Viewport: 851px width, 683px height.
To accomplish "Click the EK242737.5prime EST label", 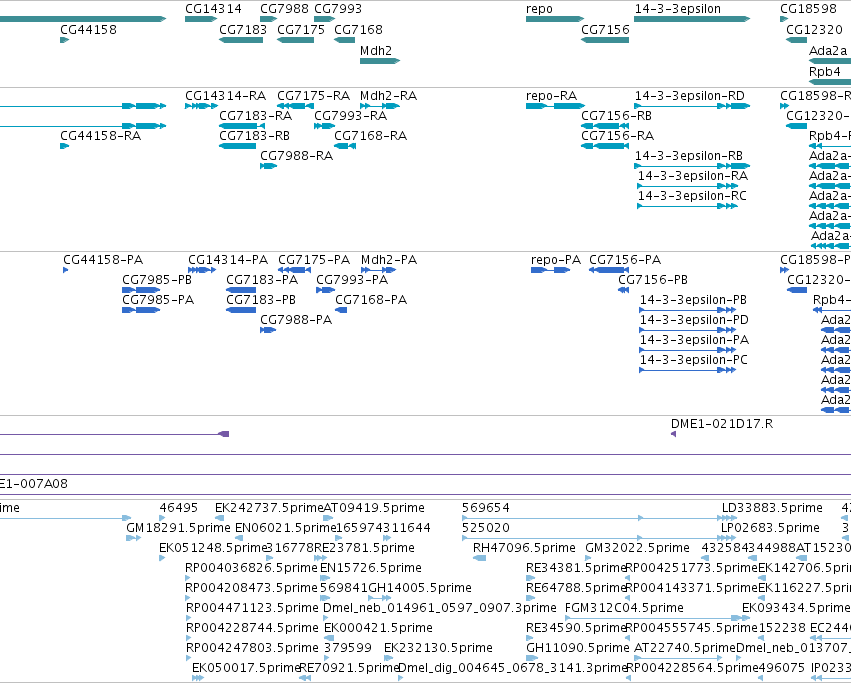I will click(x=269, y=508).
